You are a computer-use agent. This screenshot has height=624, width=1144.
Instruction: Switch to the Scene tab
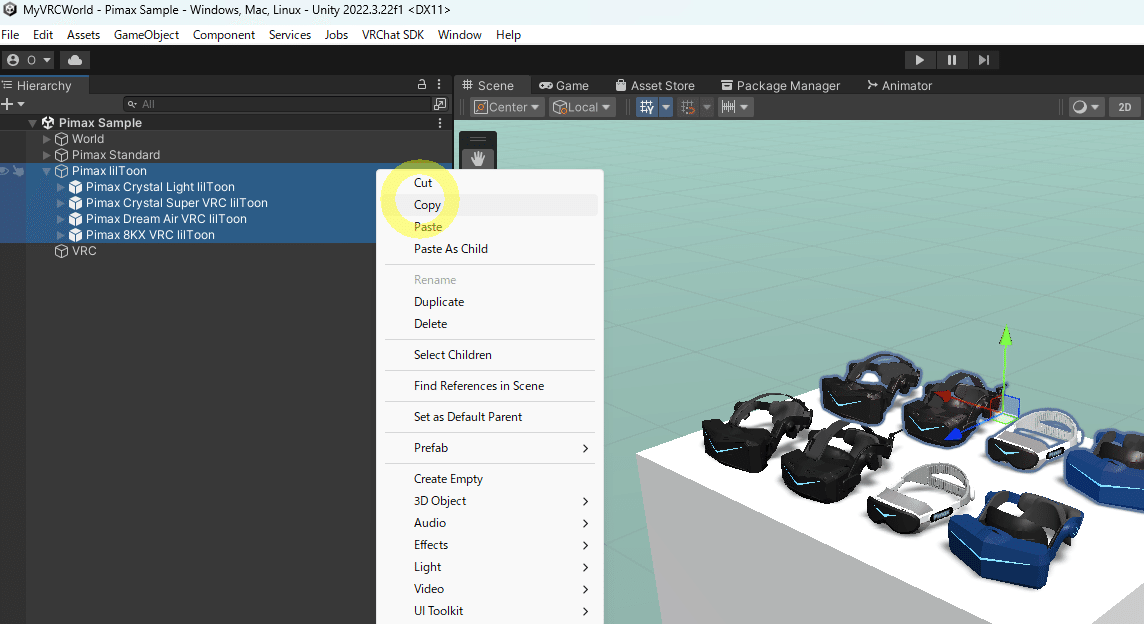(x=488, y=85)
